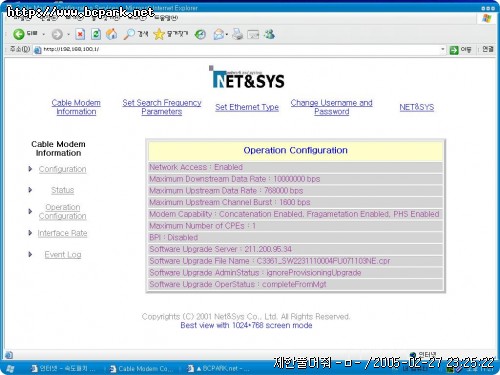The height and width of the screenshot is (375, 500).
Task: Switch to BCPARK.net taskbar window
Action: [x=219, y=369]
